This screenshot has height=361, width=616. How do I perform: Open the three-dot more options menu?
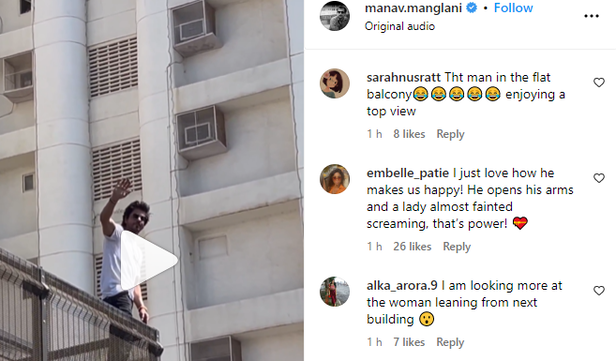click(591, 16)
